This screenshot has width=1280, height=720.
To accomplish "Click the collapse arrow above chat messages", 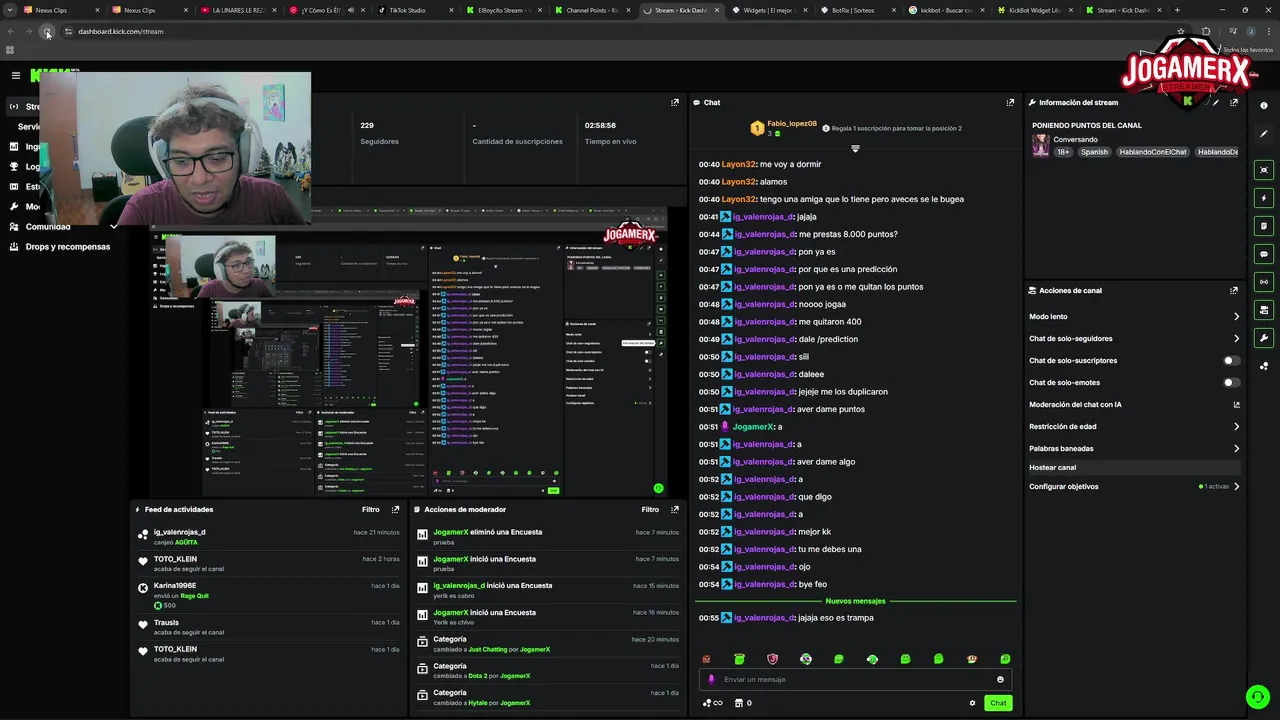I will pos(855,148).
